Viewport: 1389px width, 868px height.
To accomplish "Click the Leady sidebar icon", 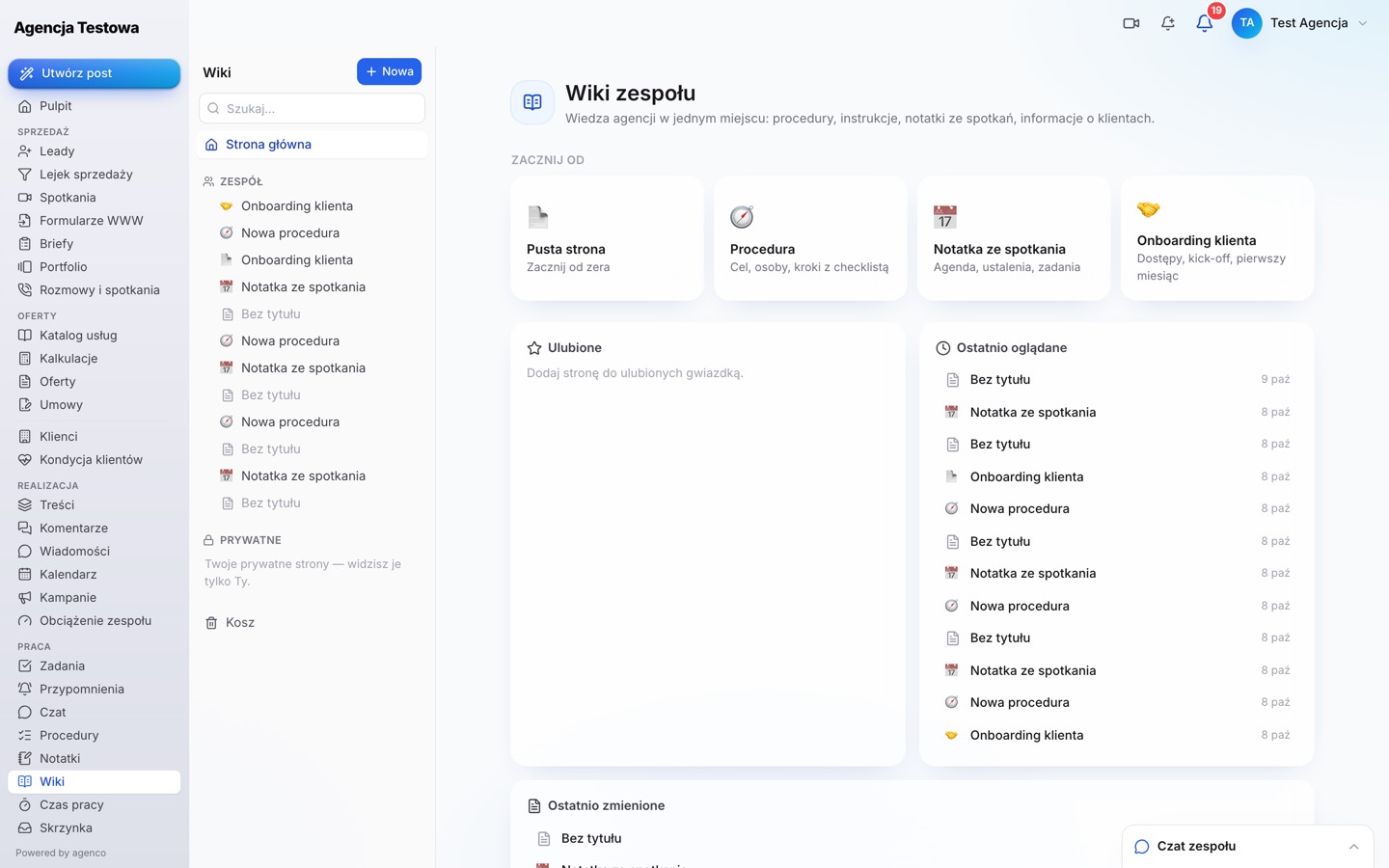I will [x=25, y=151].
